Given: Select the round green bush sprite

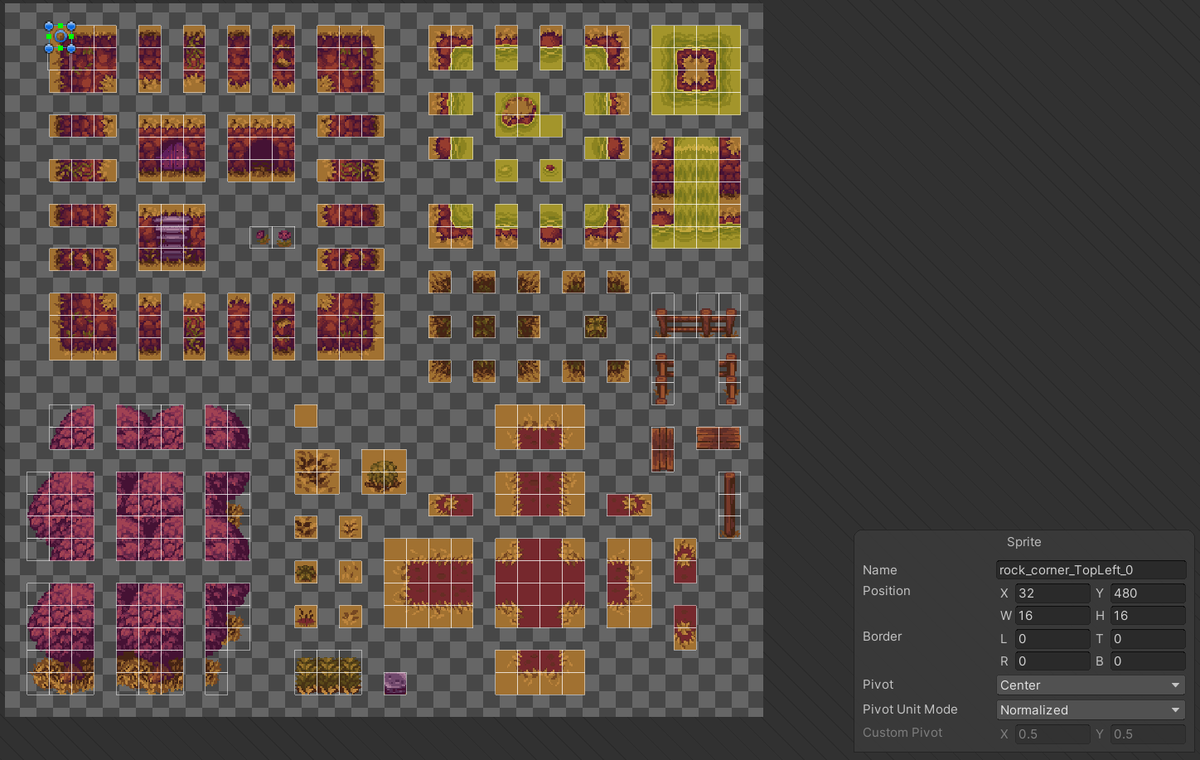Looking at the screenshot, I should click(x=384, y=471).
